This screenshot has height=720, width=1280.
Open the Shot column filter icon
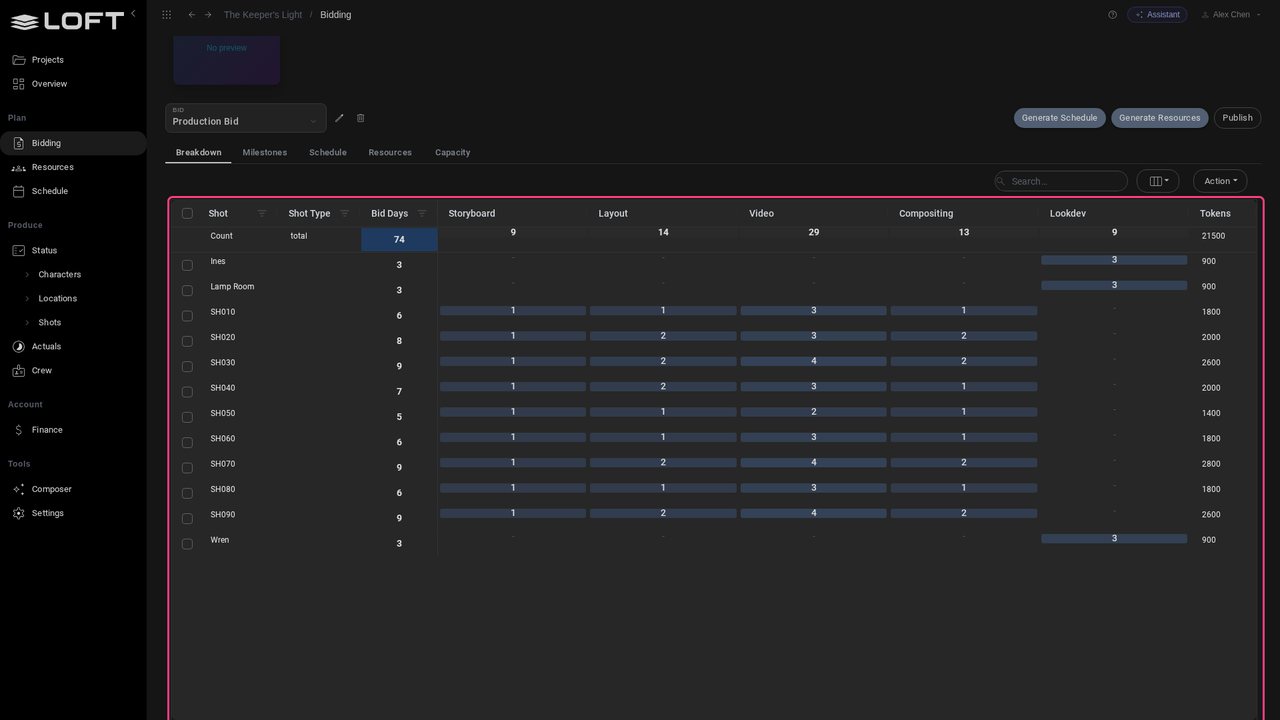pyautogui.click(x=262, y=213)
